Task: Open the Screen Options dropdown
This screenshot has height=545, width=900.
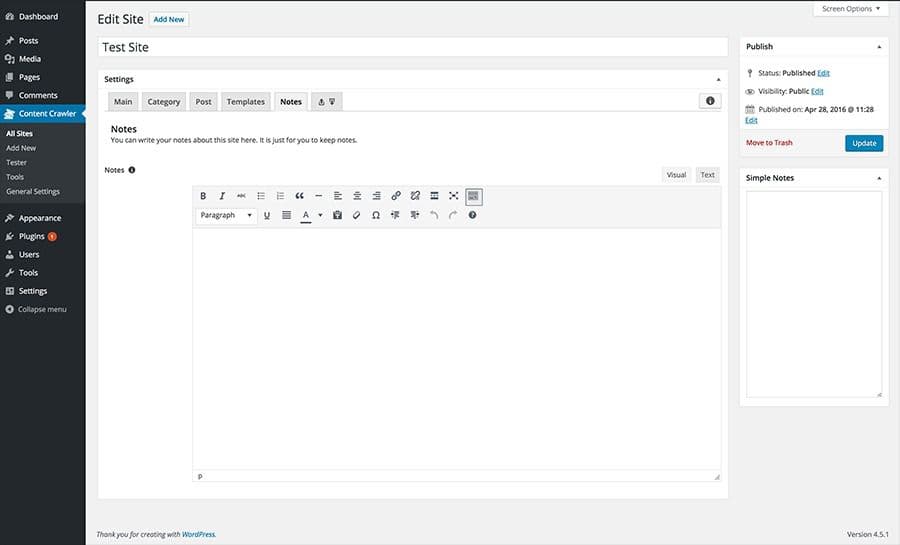Action: 851,9
